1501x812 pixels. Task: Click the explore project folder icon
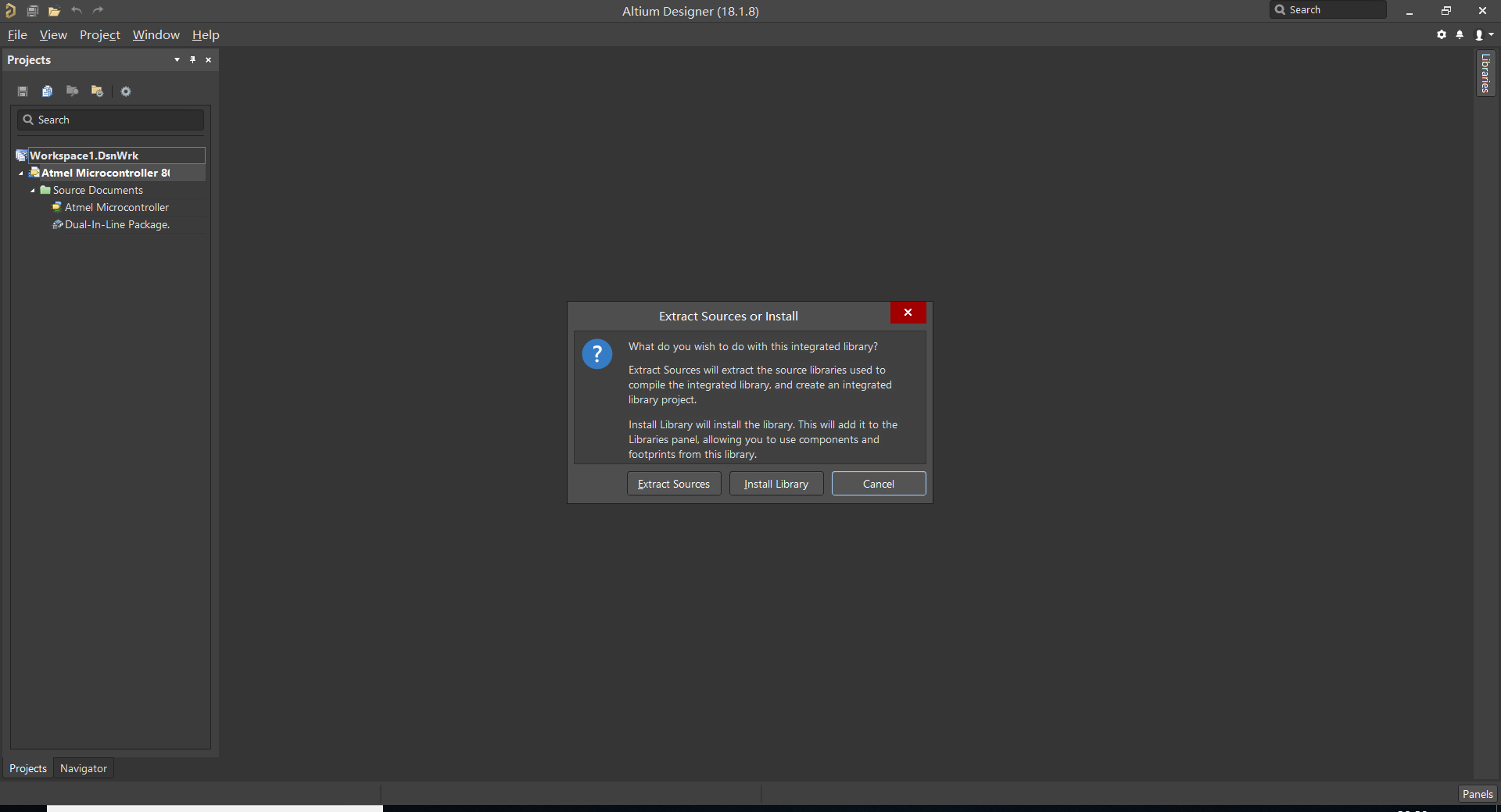(x=72, y=91)
